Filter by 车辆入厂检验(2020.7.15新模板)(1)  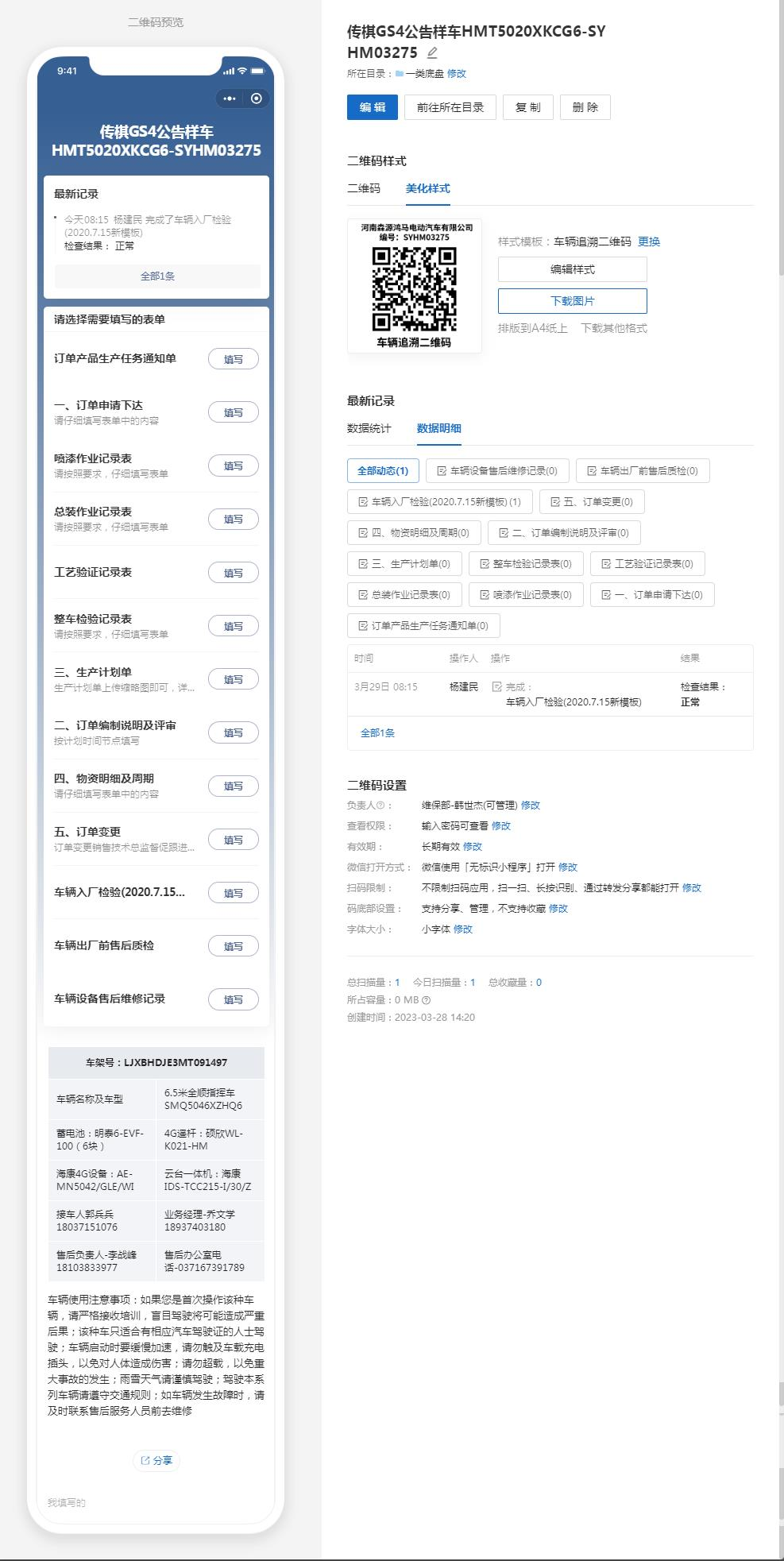pos(440,501)
